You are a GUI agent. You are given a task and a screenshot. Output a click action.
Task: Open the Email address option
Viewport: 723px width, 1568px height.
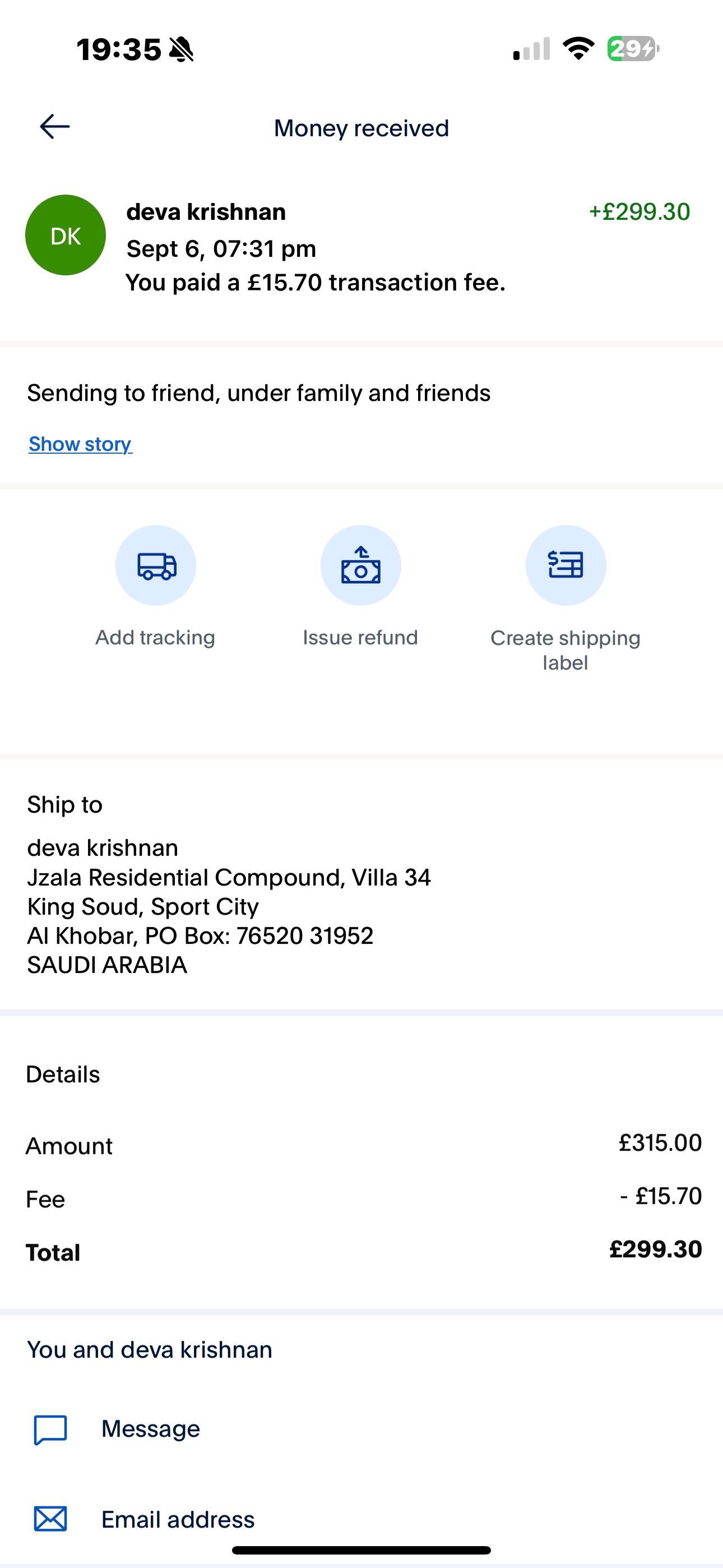click(361, 1519)
